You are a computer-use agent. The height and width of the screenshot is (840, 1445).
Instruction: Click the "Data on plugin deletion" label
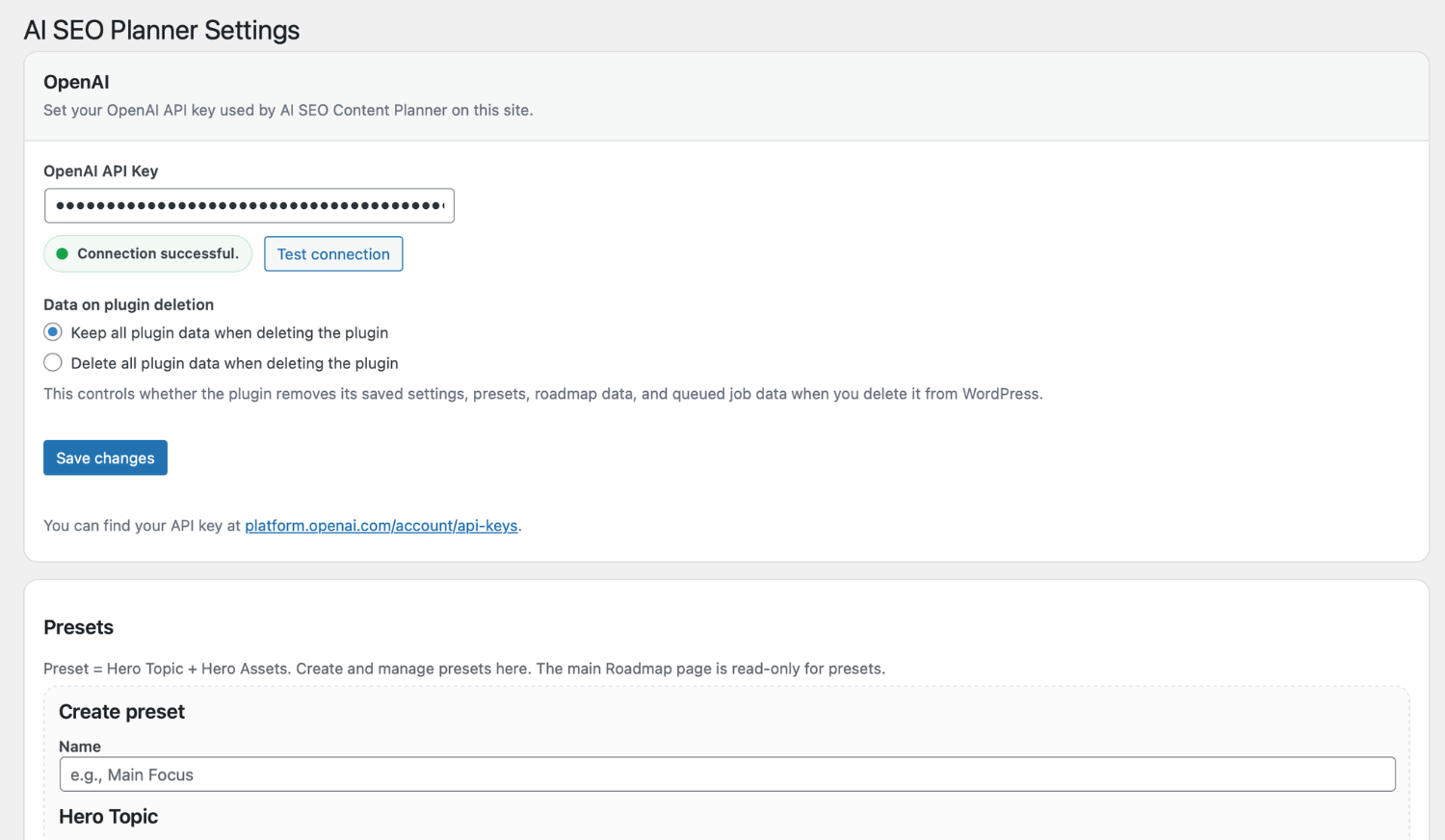(x=128, y=305)
